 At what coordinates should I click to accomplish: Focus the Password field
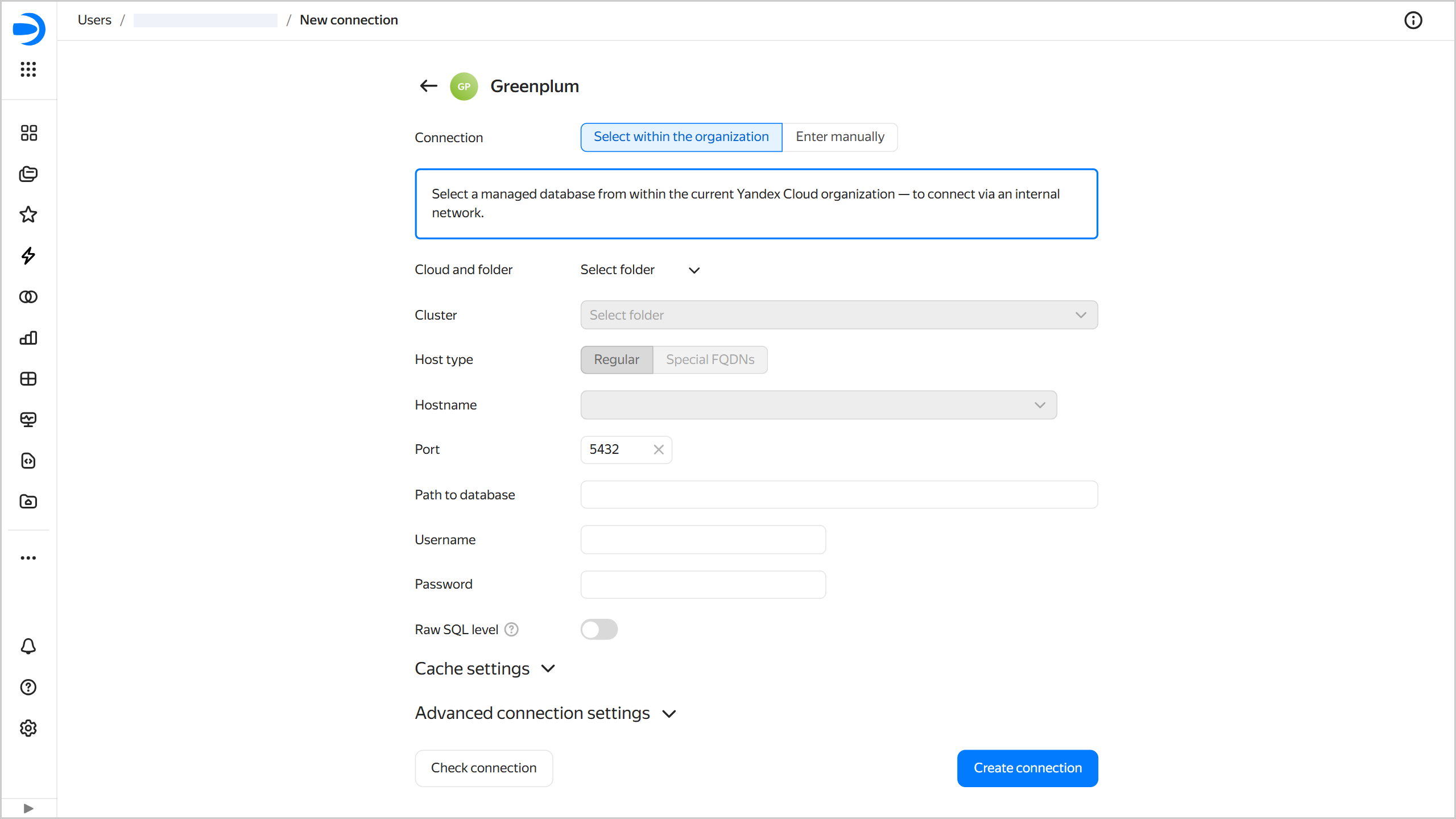[703, 585]
